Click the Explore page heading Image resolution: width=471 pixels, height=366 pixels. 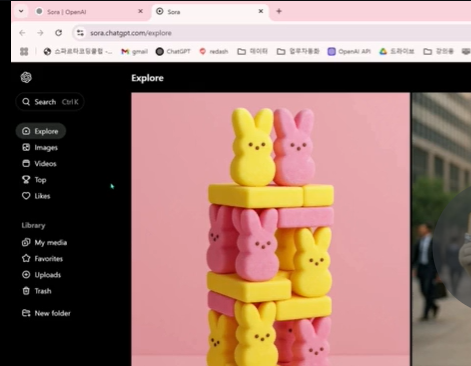click(147, 78)
